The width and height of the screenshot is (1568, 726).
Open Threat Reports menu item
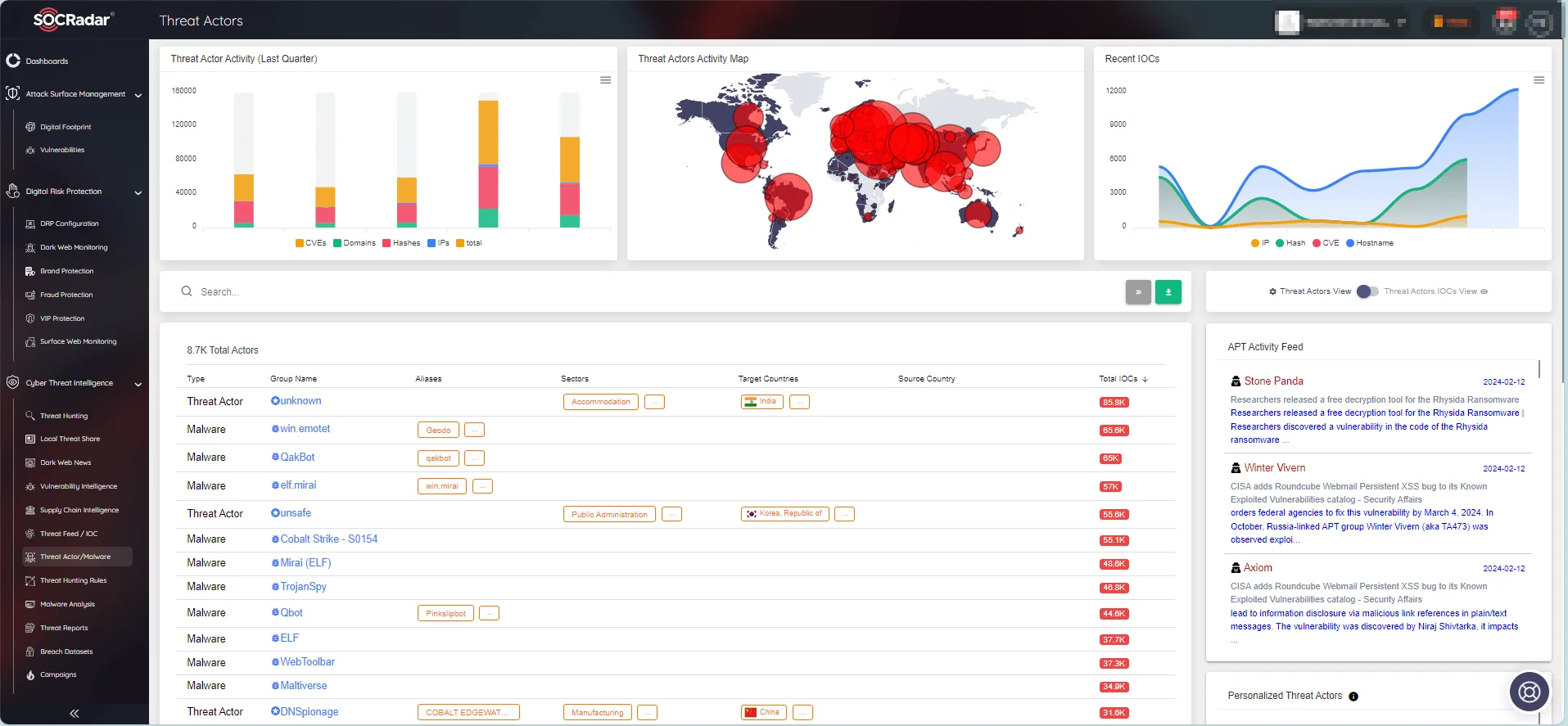(x=64, y=628)
